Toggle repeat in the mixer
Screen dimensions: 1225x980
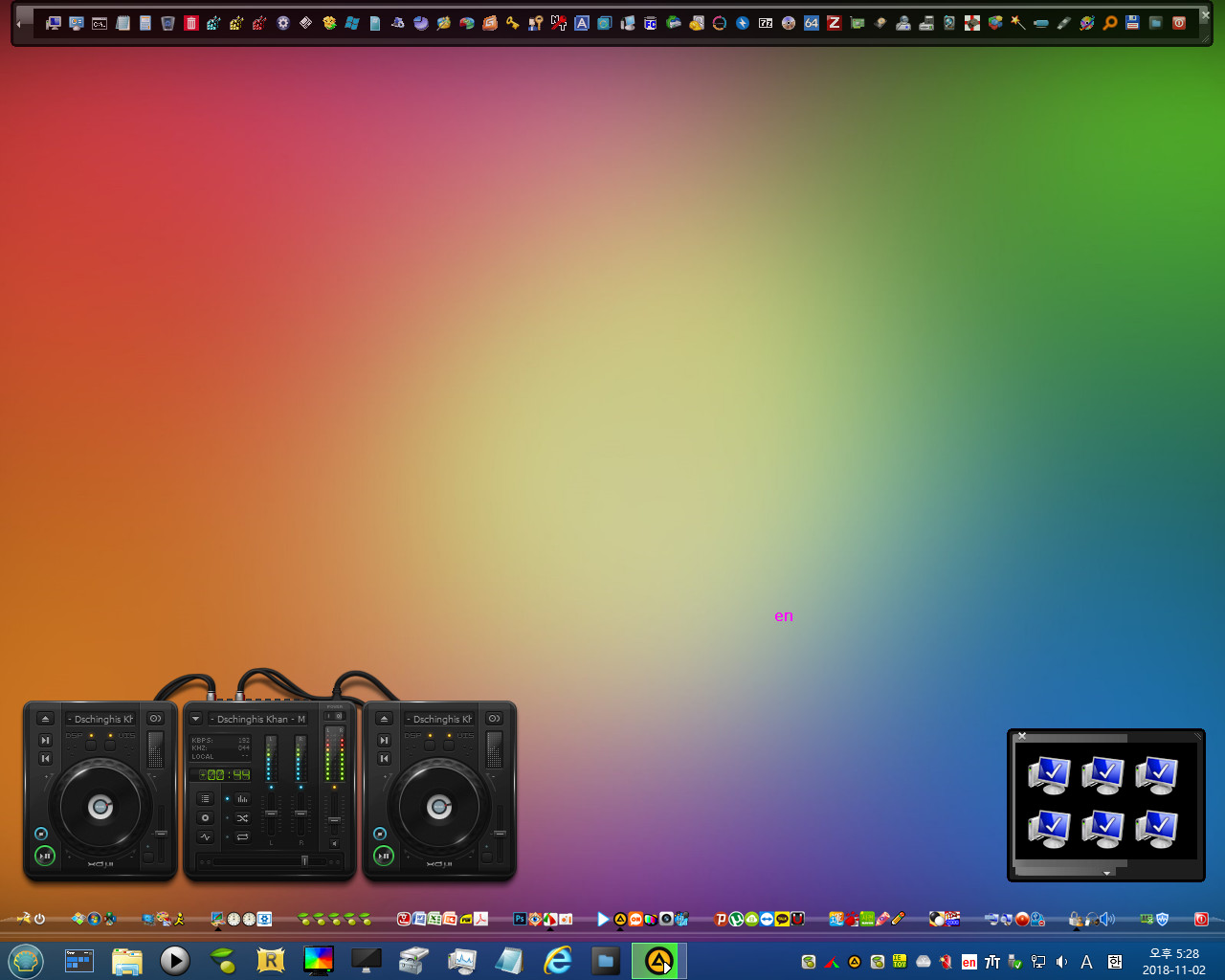[242, 836]
